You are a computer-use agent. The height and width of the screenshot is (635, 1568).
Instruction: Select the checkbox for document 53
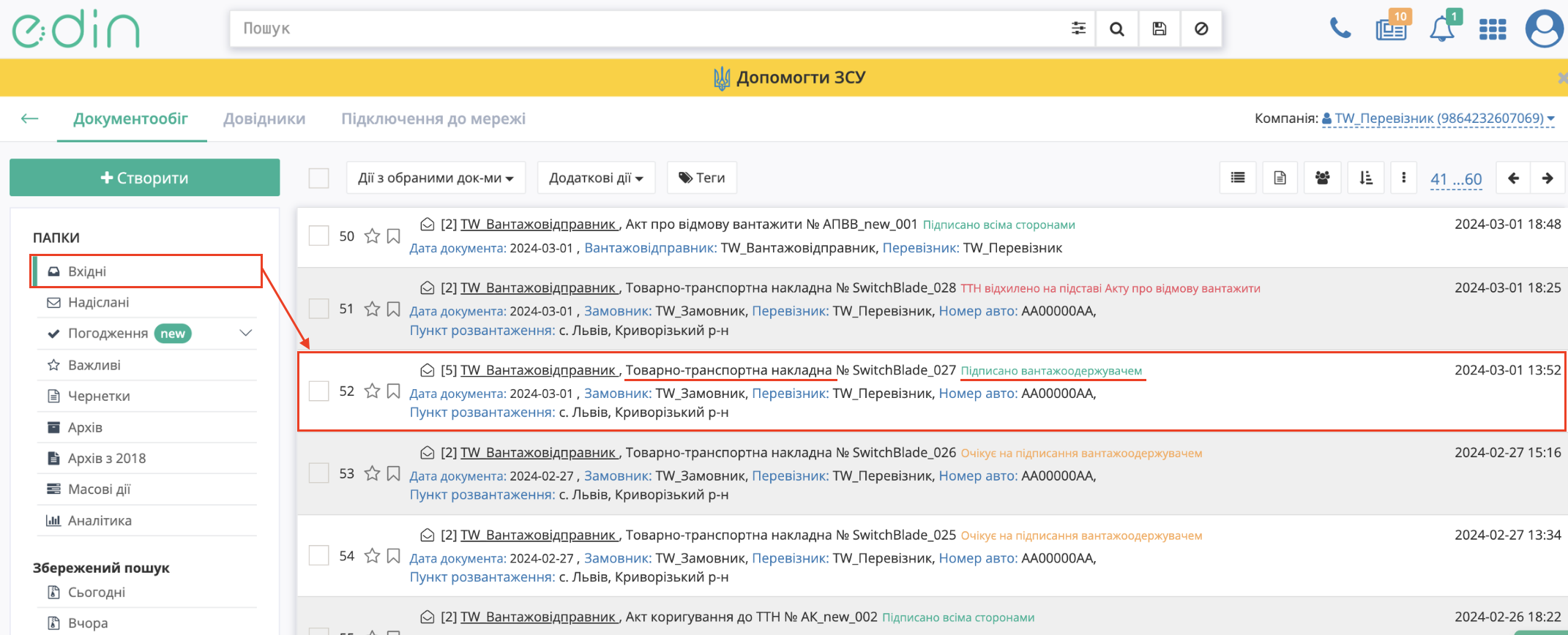pos(319,473)
